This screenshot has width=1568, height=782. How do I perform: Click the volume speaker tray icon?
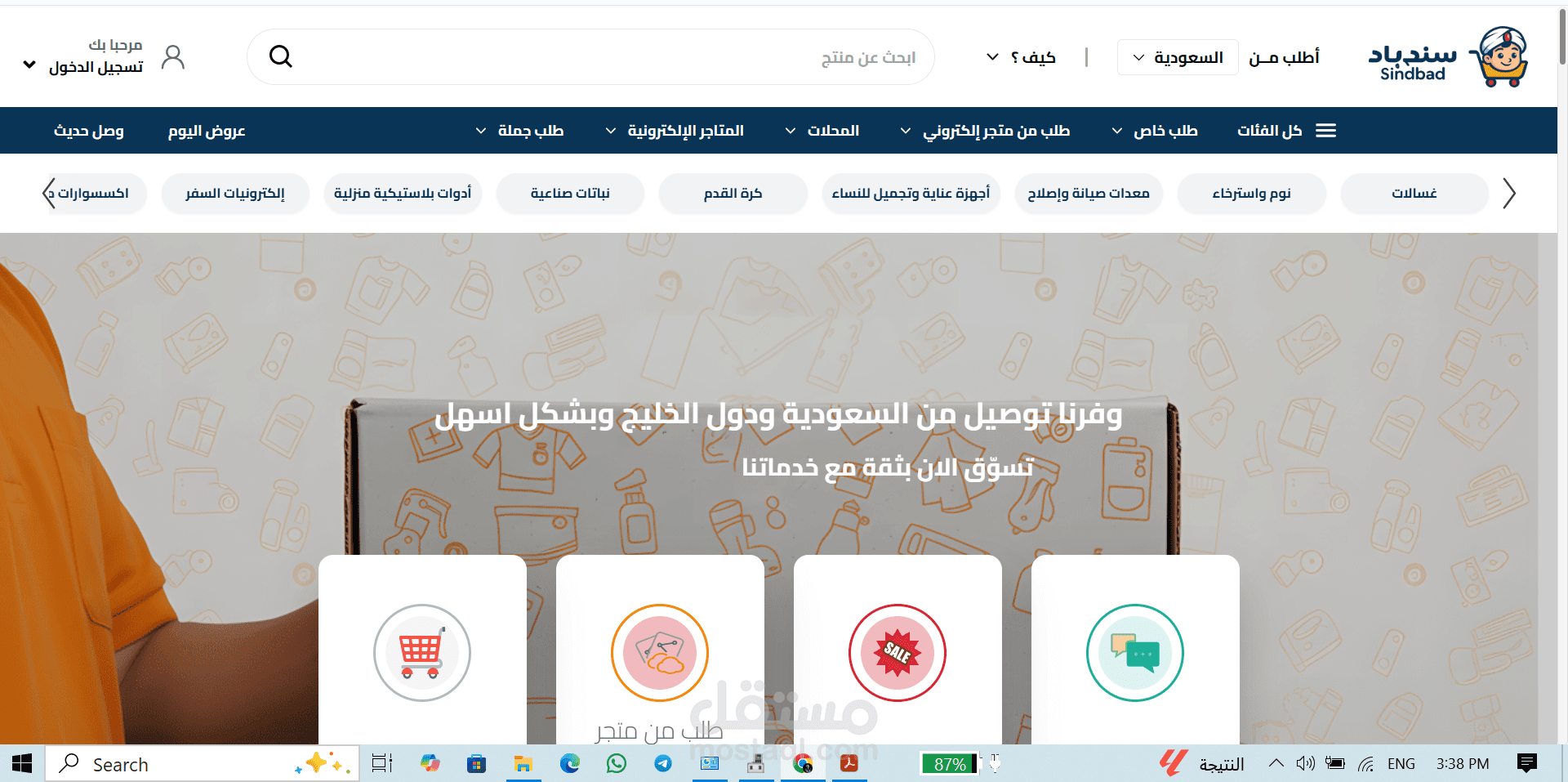tap(1305, 764)
